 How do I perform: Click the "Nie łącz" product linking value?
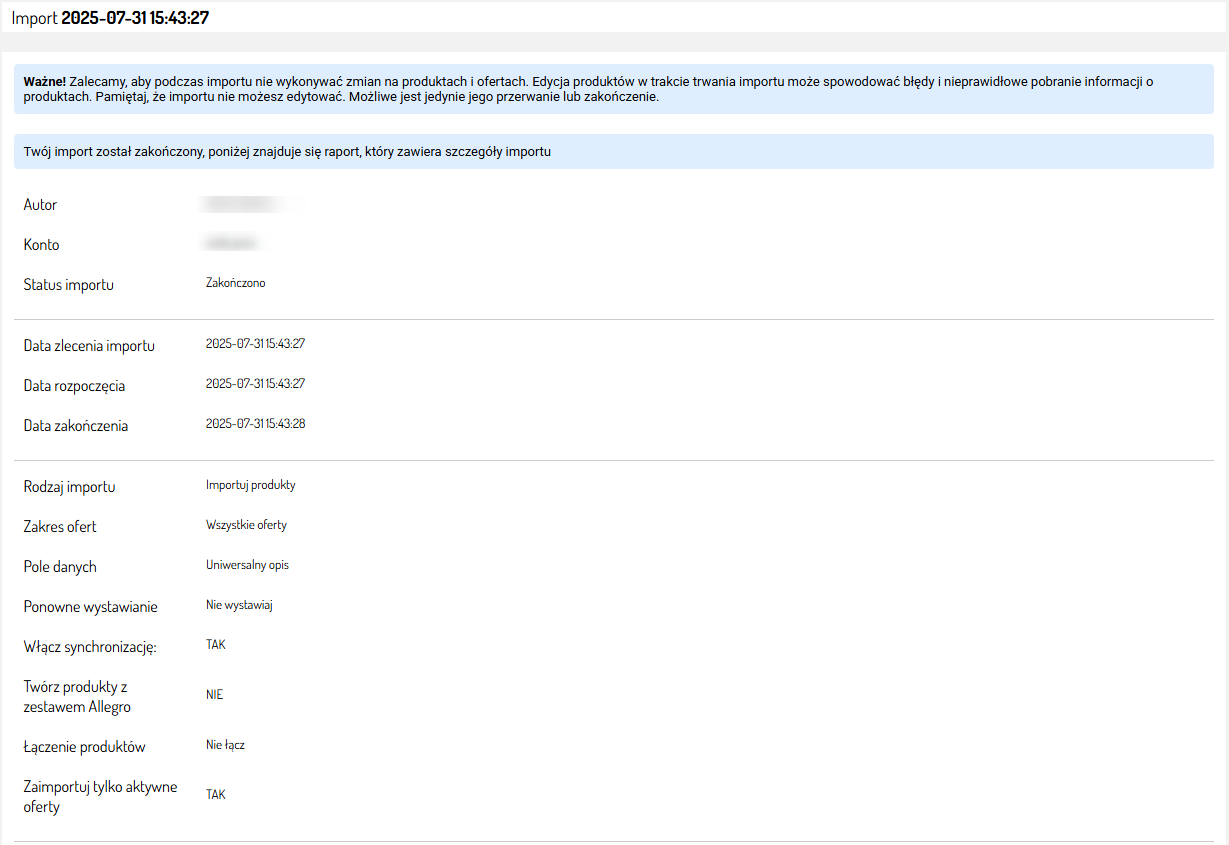225,745
